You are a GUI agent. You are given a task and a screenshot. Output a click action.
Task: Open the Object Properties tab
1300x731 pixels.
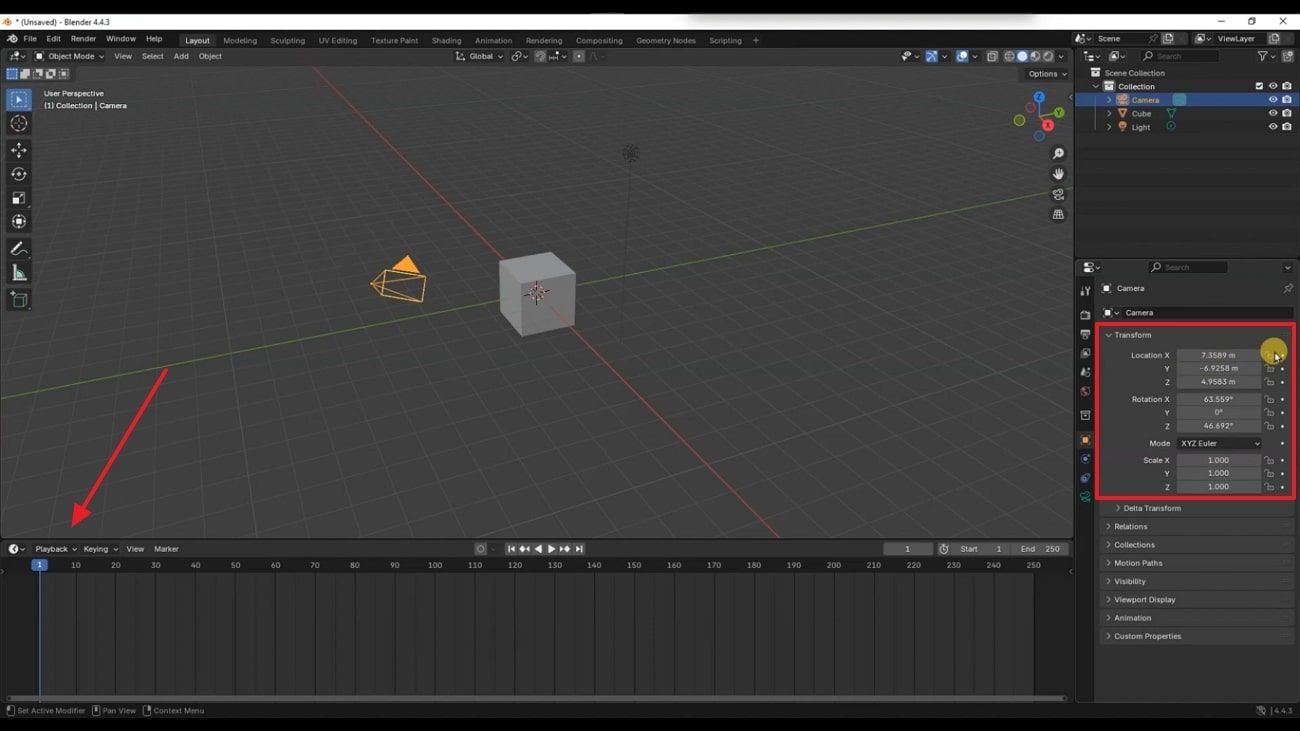tap(1085, 439)
